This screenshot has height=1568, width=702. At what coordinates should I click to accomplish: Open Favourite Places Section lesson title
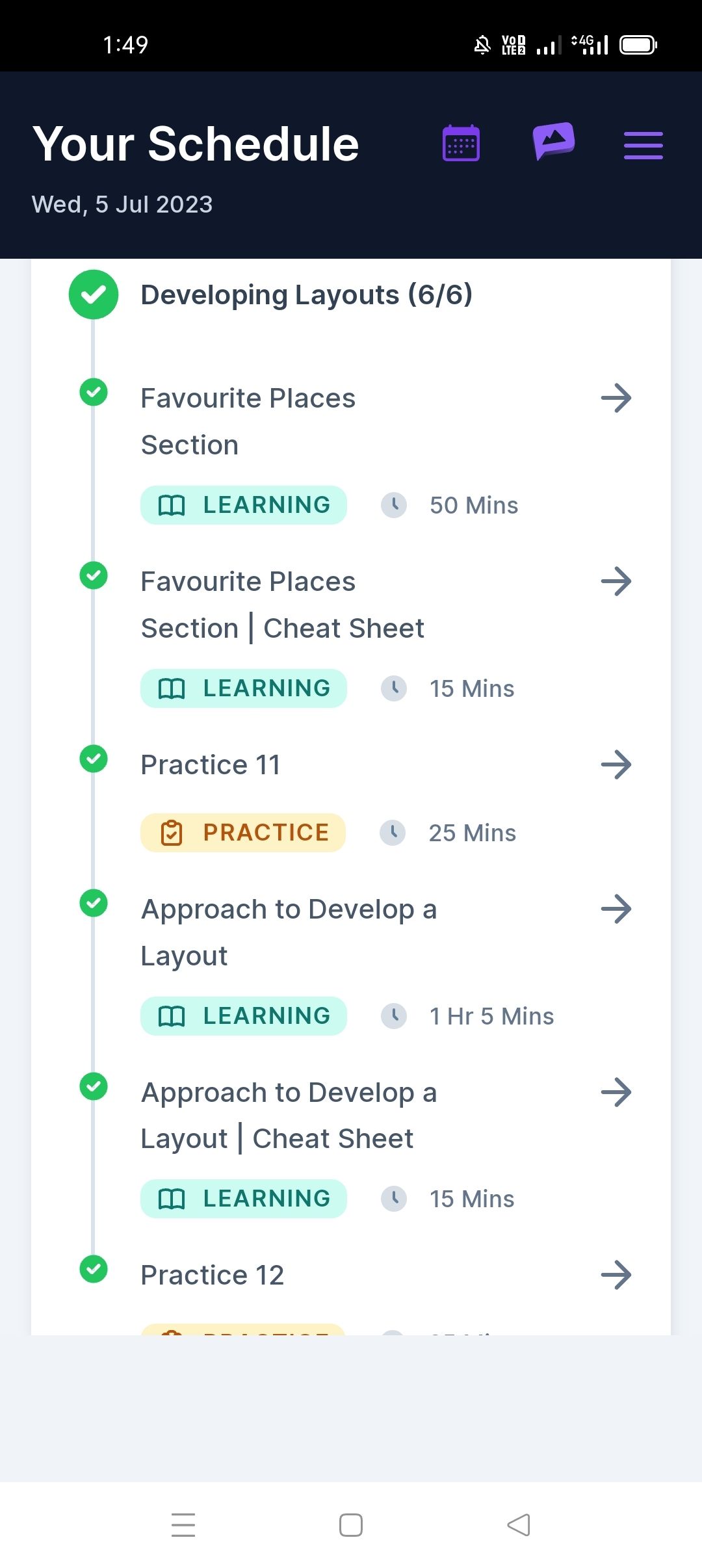point(248,421)
